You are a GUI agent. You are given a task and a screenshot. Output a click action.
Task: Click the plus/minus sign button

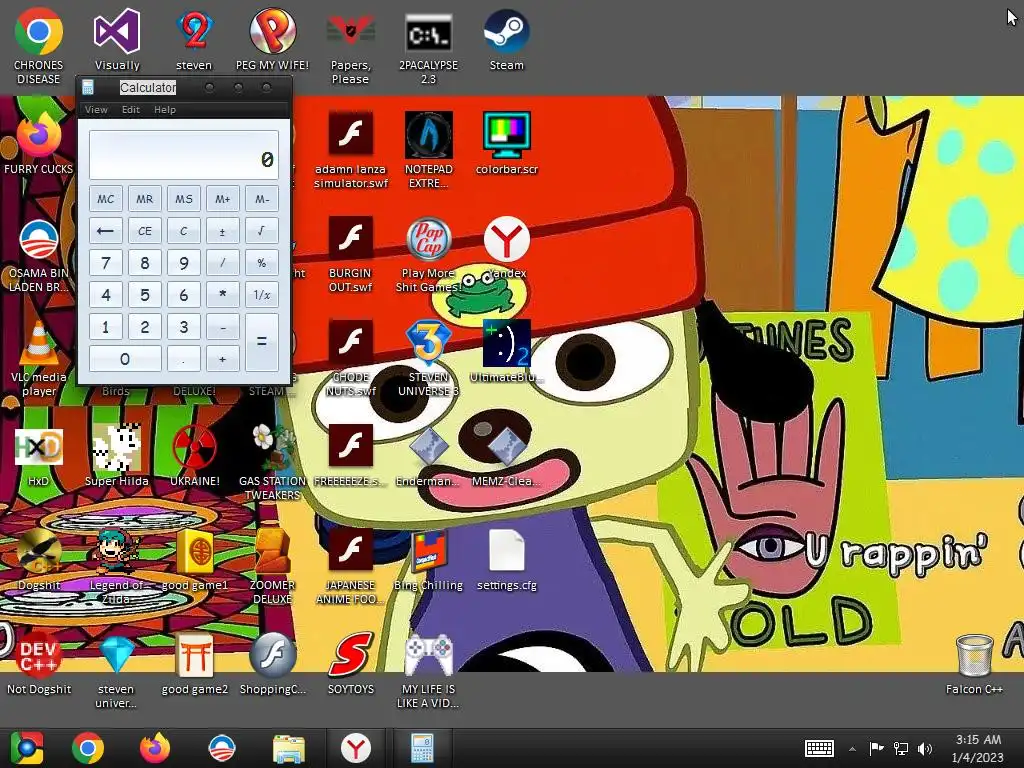click(x=223, y=231)
